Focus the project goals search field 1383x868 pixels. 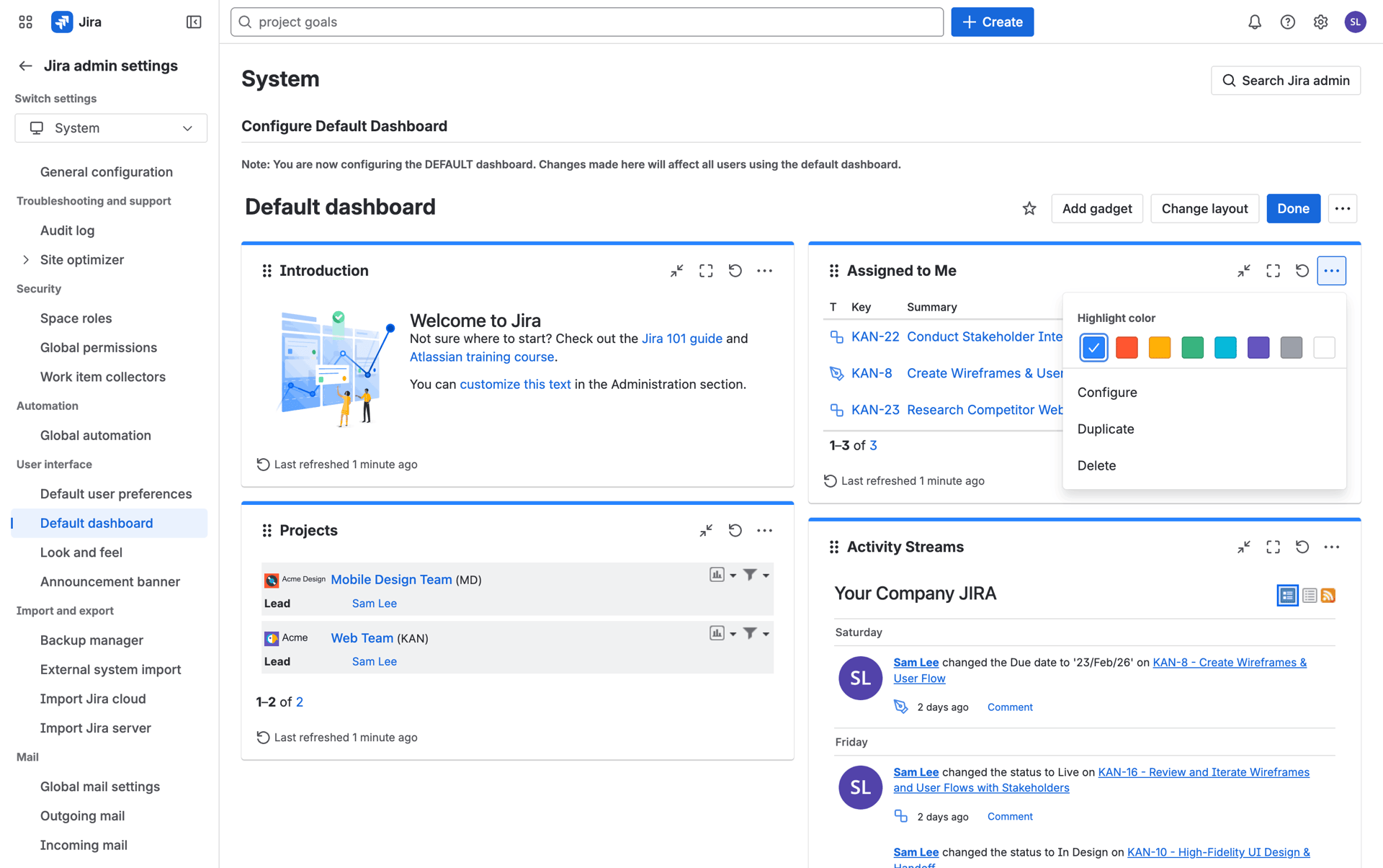click(587, 22)
